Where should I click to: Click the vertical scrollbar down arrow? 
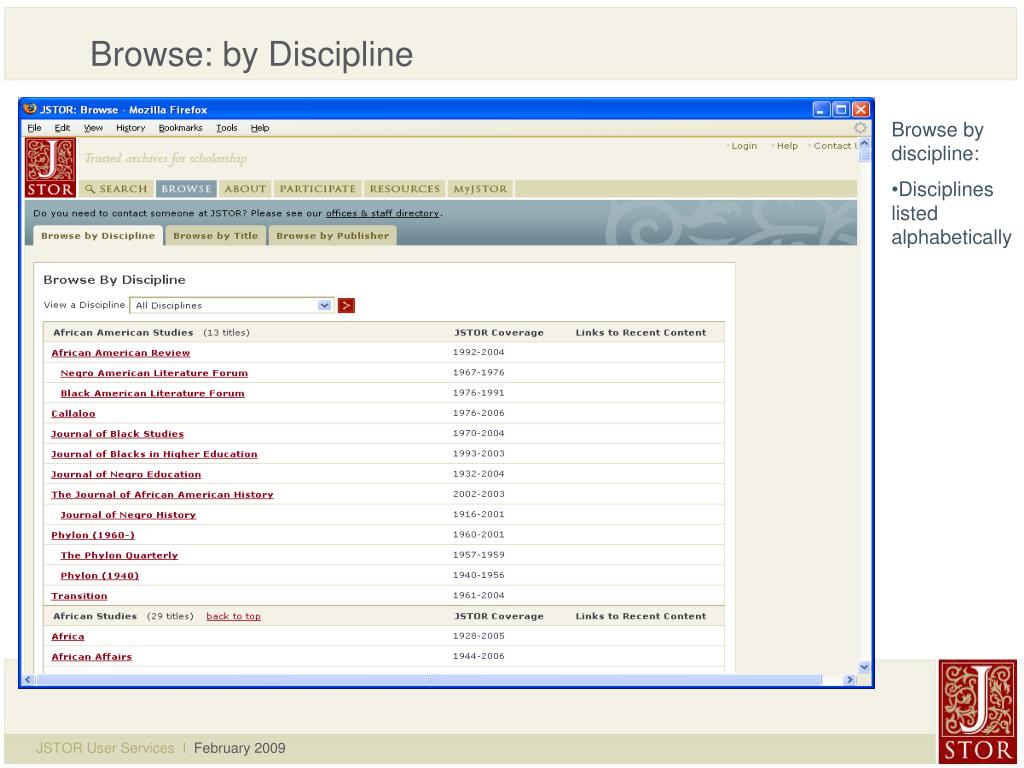pyautogui.click(x=864, y=667)
